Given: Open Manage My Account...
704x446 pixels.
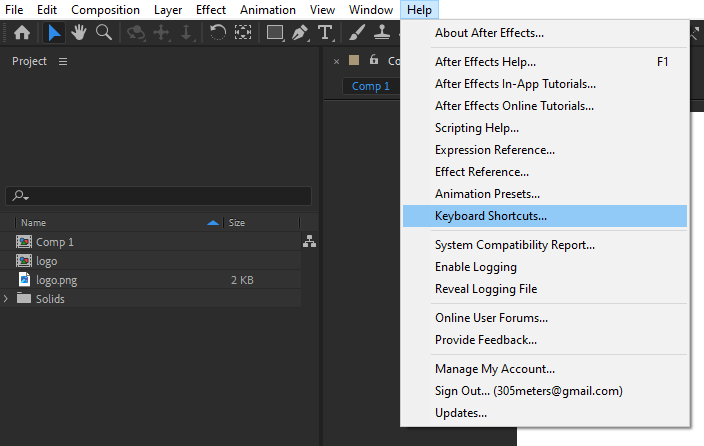Looking at the screenshot, I should coord(545,369).
